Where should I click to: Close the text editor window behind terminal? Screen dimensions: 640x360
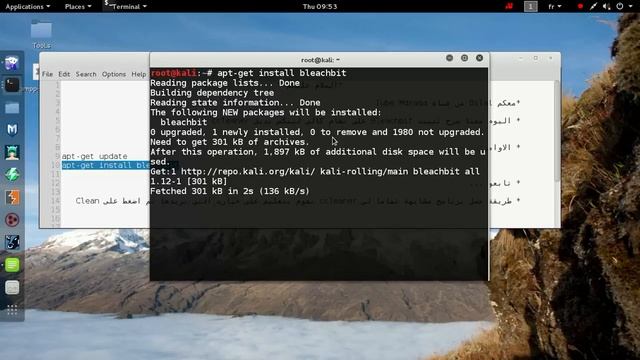tap(551, 58)
